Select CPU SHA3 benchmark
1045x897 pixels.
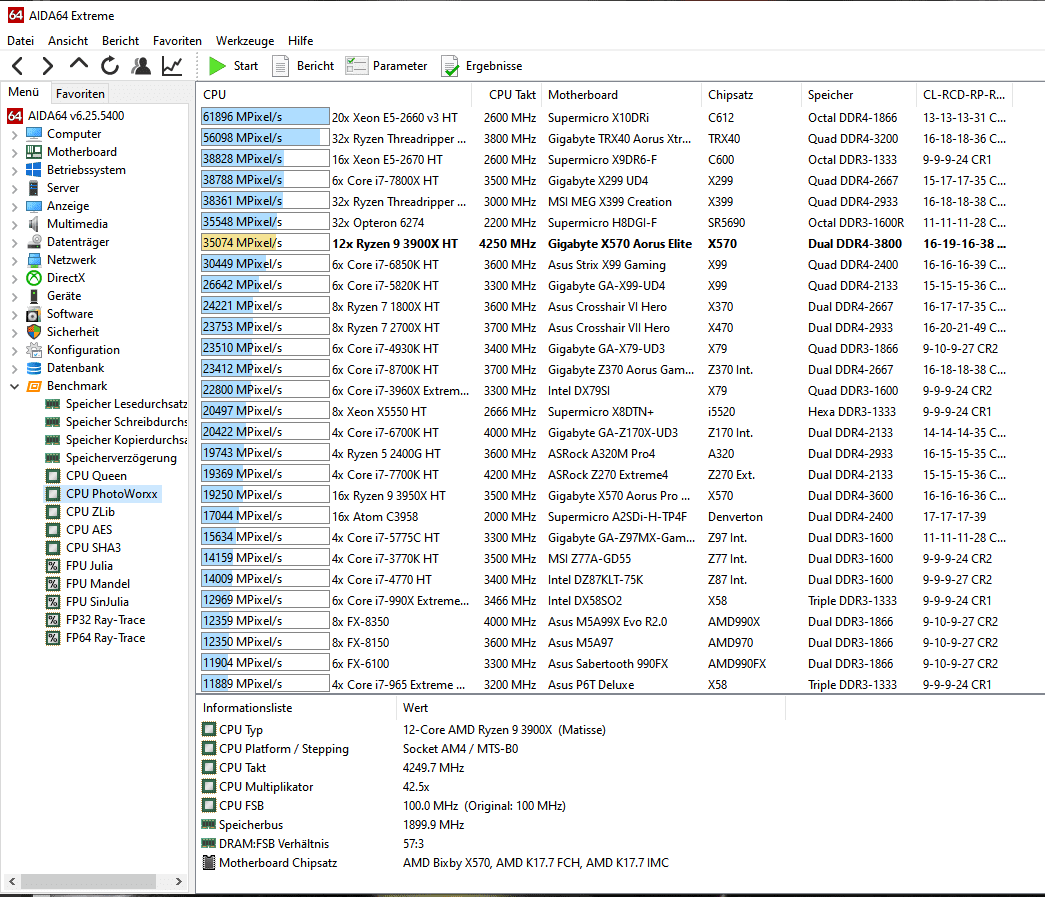[93, 548]
